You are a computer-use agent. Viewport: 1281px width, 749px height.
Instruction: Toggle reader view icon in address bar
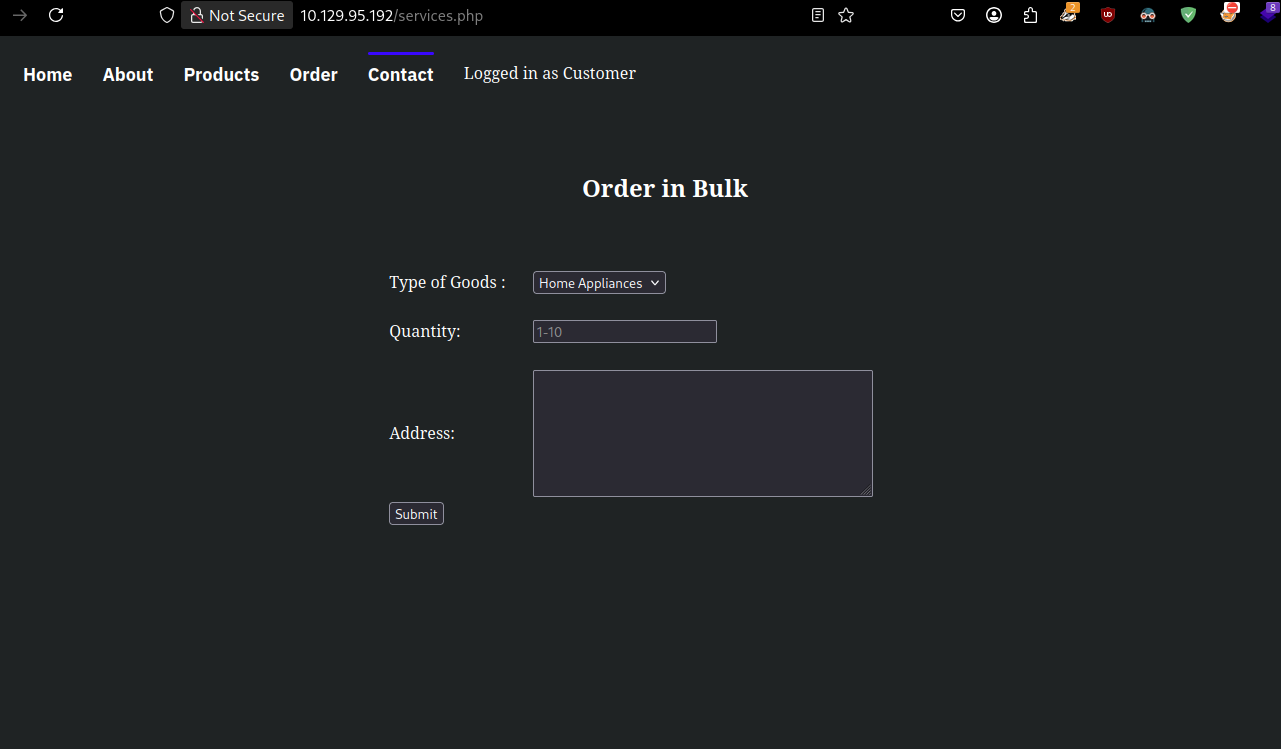coord(818,15)
